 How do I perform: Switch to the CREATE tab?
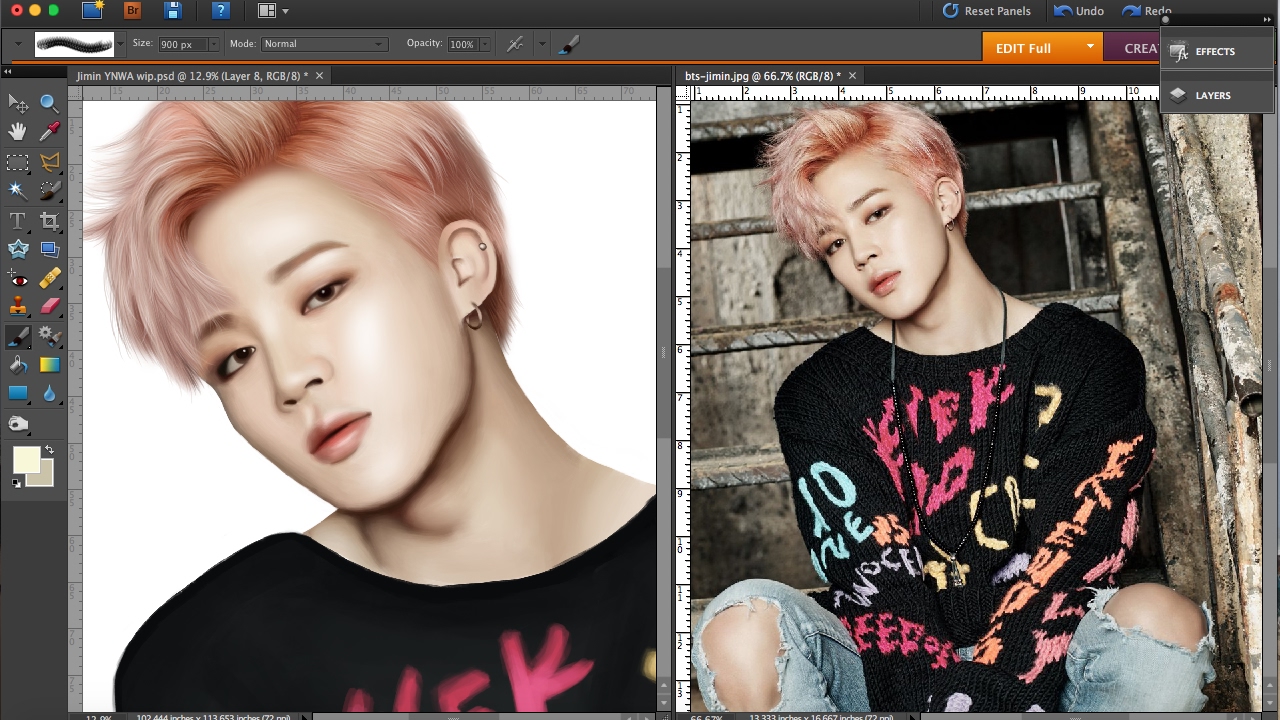(1132, 48)
